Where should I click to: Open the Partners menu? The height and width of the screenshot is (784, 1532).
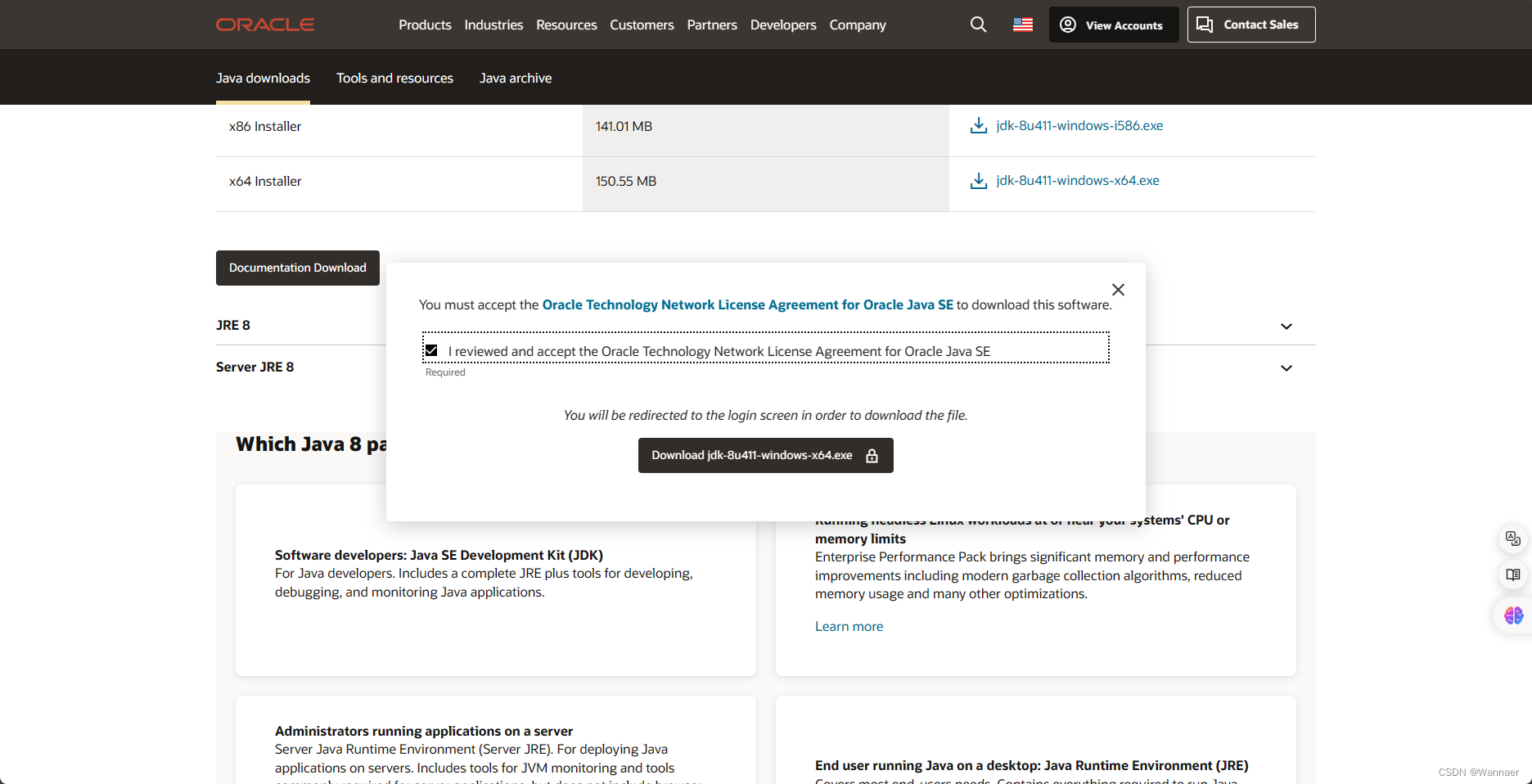(x=712, y=25)
